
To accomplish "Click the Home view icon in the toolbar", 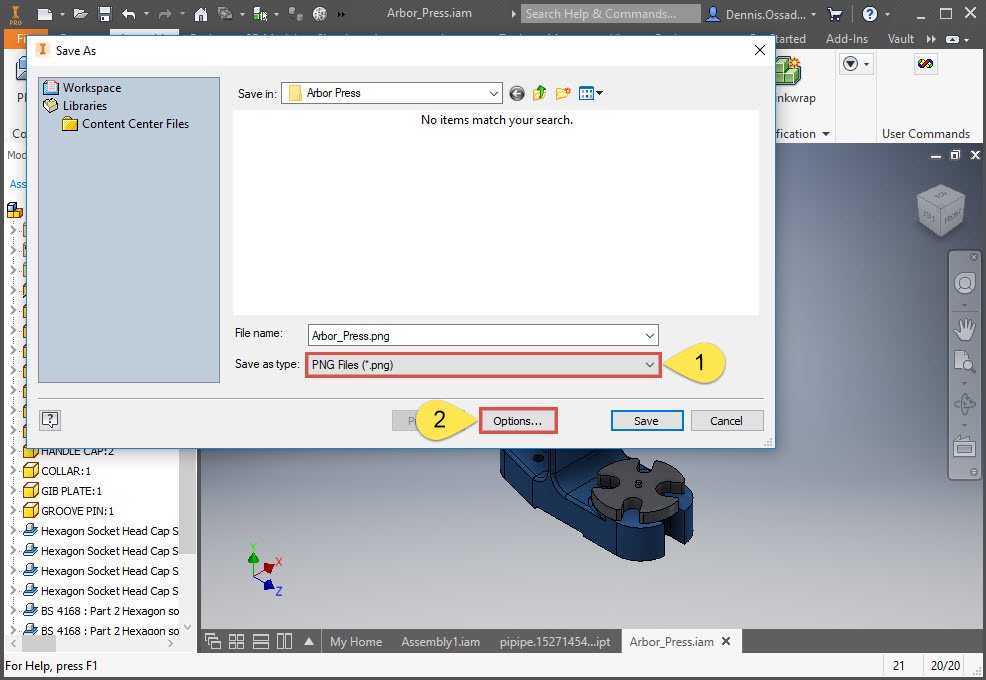I will pos(199,13).
